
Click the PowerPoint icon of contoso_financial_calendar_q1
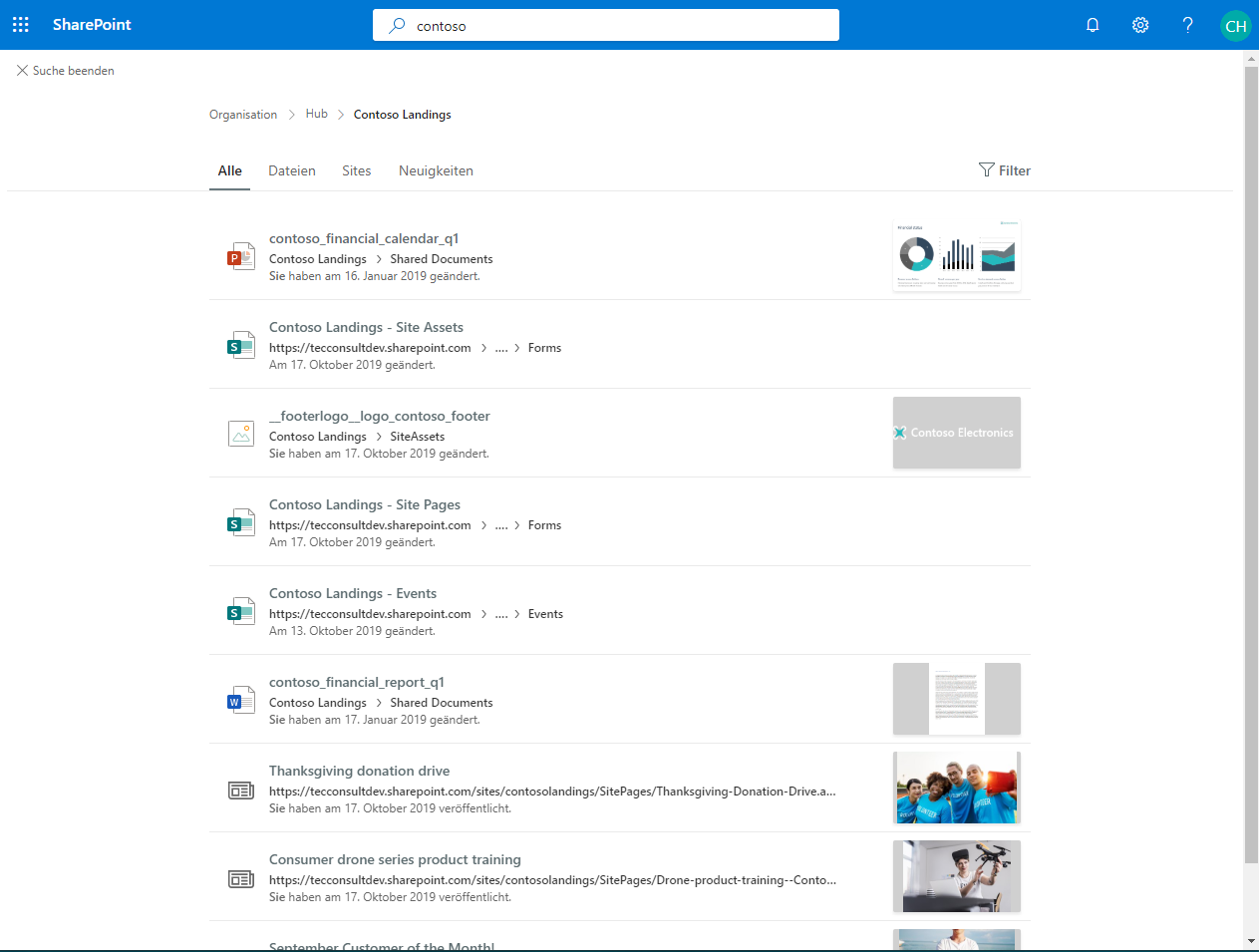coord(240,256)
